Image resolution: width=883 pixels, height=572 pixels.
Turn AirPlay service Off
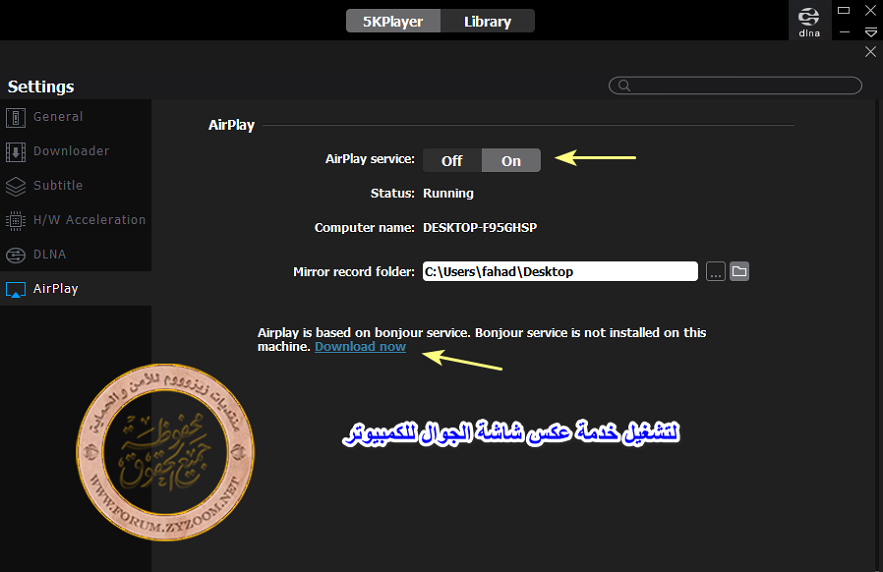click(x=452, y=160)
